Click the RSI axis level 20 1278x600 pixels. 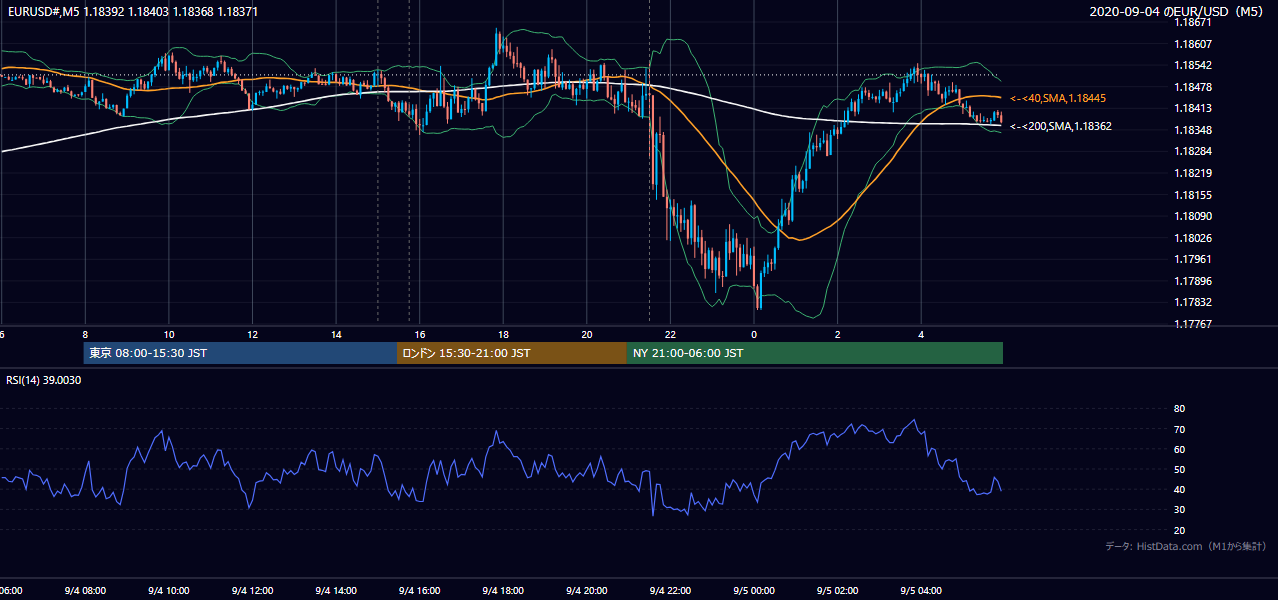(1179, 530)
